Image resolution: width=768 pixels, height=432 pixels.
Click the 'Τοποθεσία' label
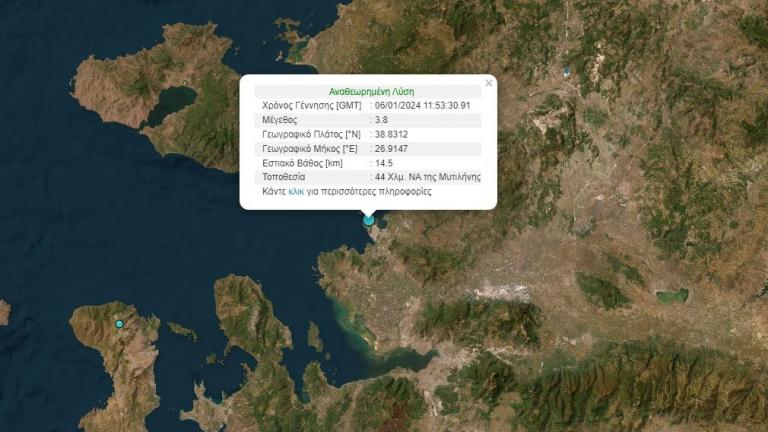[284, 177]
